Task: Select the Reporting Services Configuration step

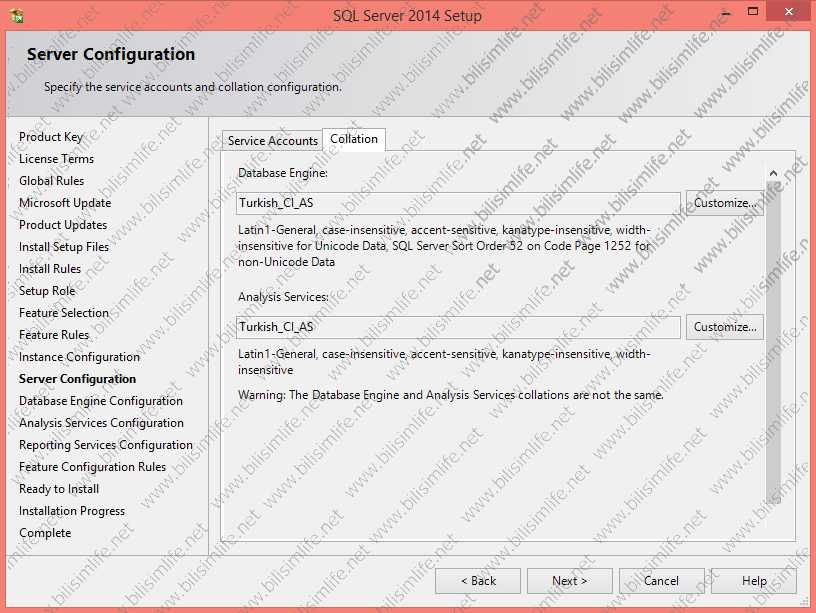Action: point(106,445)
